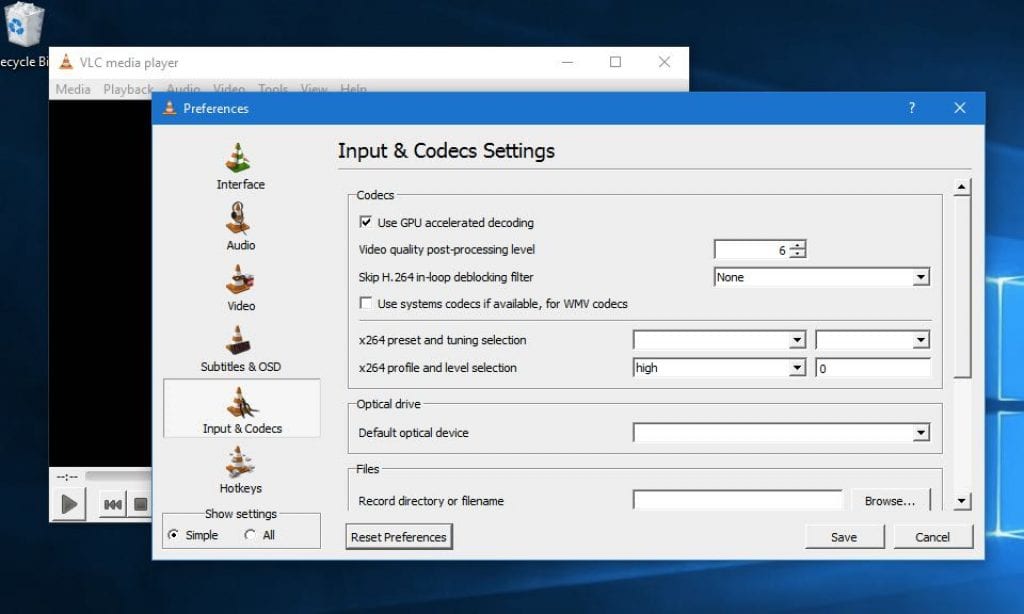The height and width of the screenshot is (614, 1024).
Task: Enable system codecs for WMV
Action: (367, 303)
